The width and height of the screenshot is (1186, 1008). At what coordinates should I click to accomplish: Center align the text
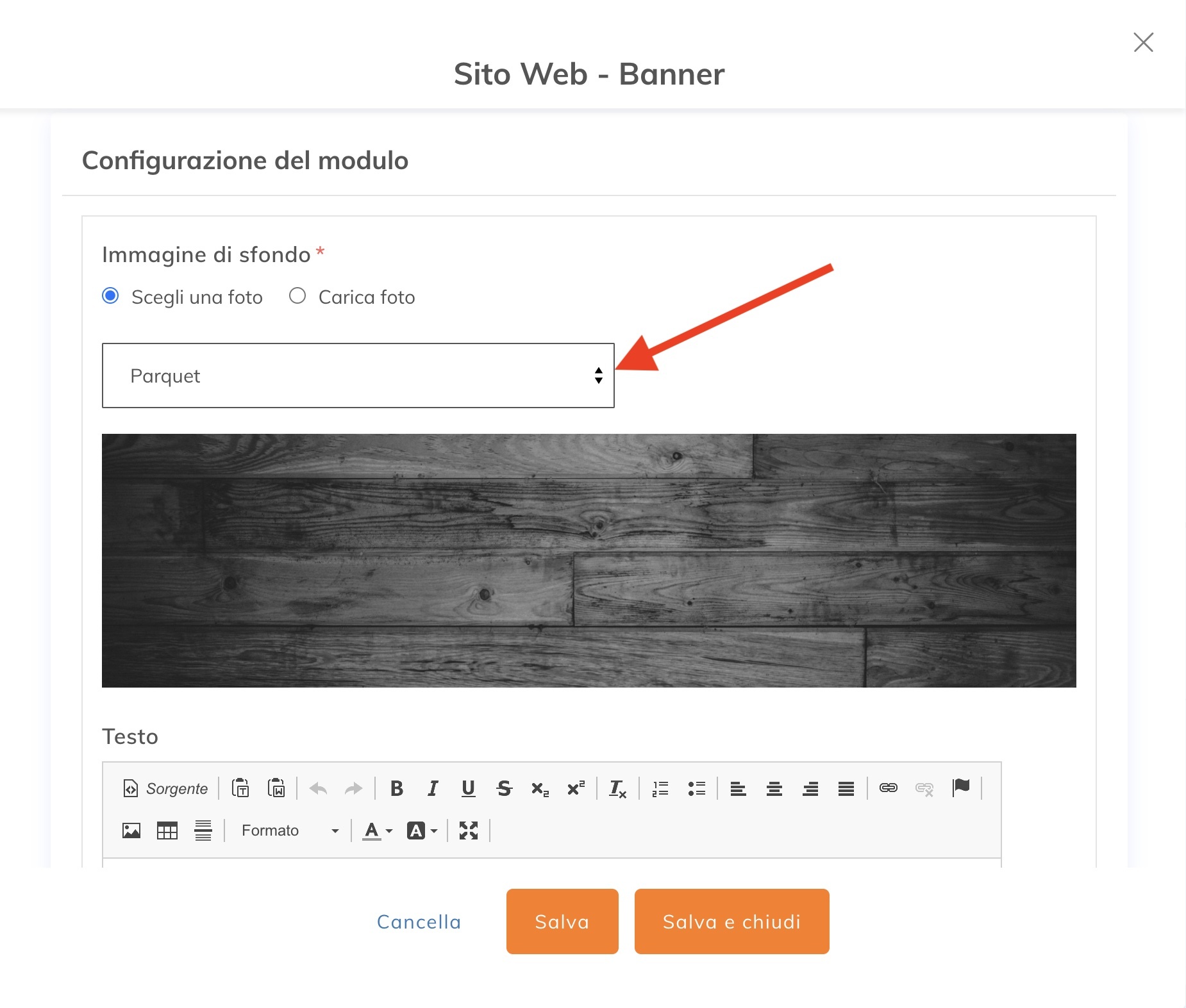(x=774, y=788)
